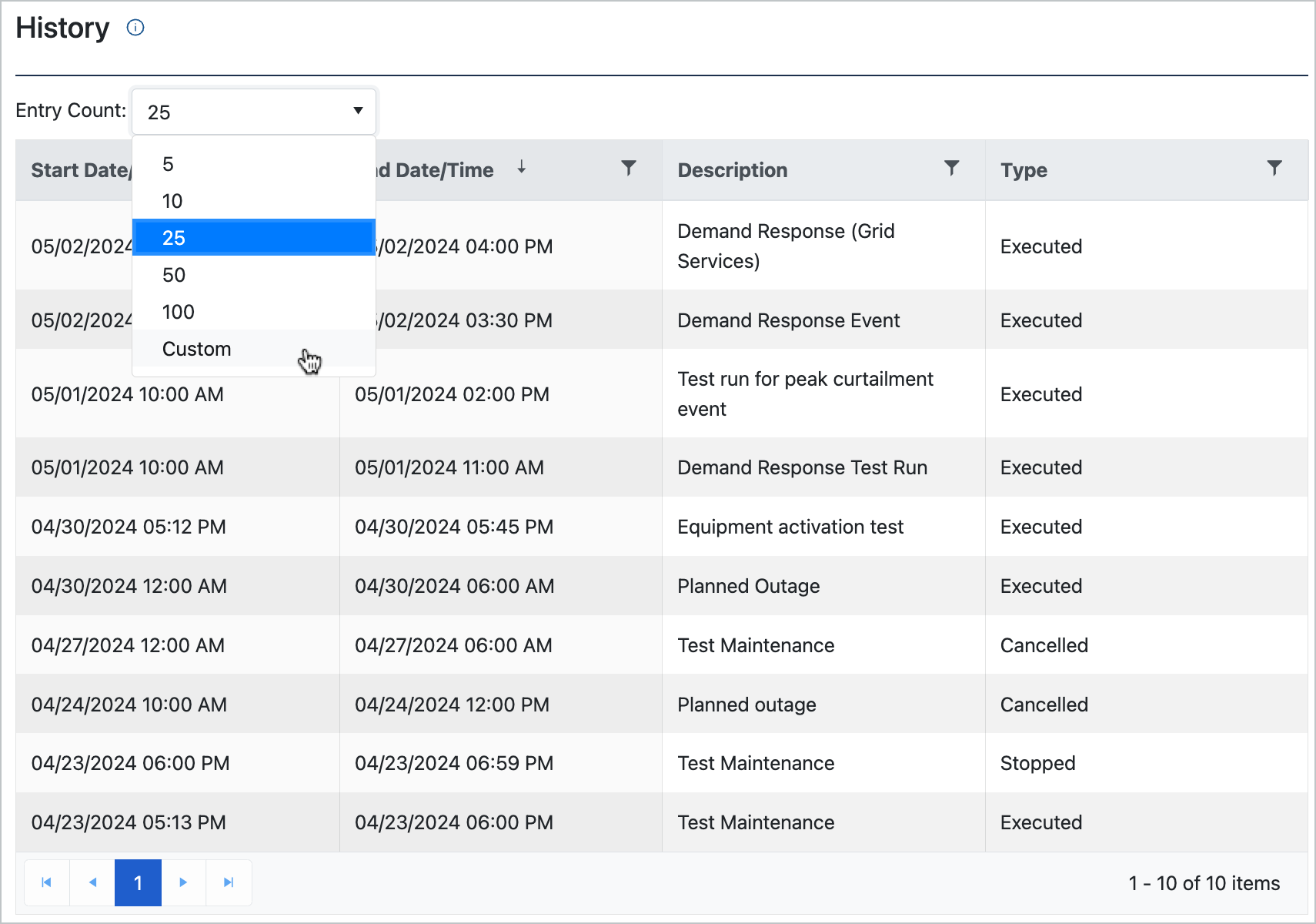Choose 10 entries option
This screenshot has width=1316, height=924.
coord(172,201)
